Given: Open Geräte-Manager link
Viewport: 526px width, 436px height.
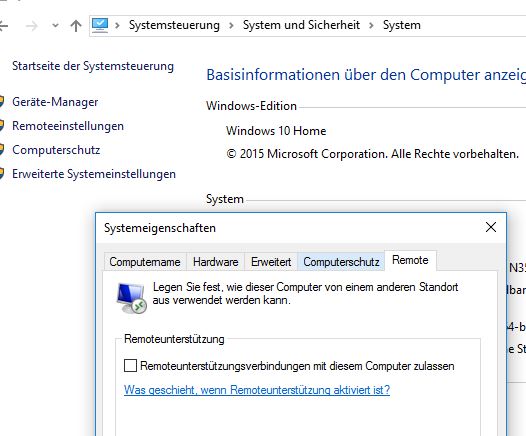Looking at the screenshot, I should (x=55, y=102).
